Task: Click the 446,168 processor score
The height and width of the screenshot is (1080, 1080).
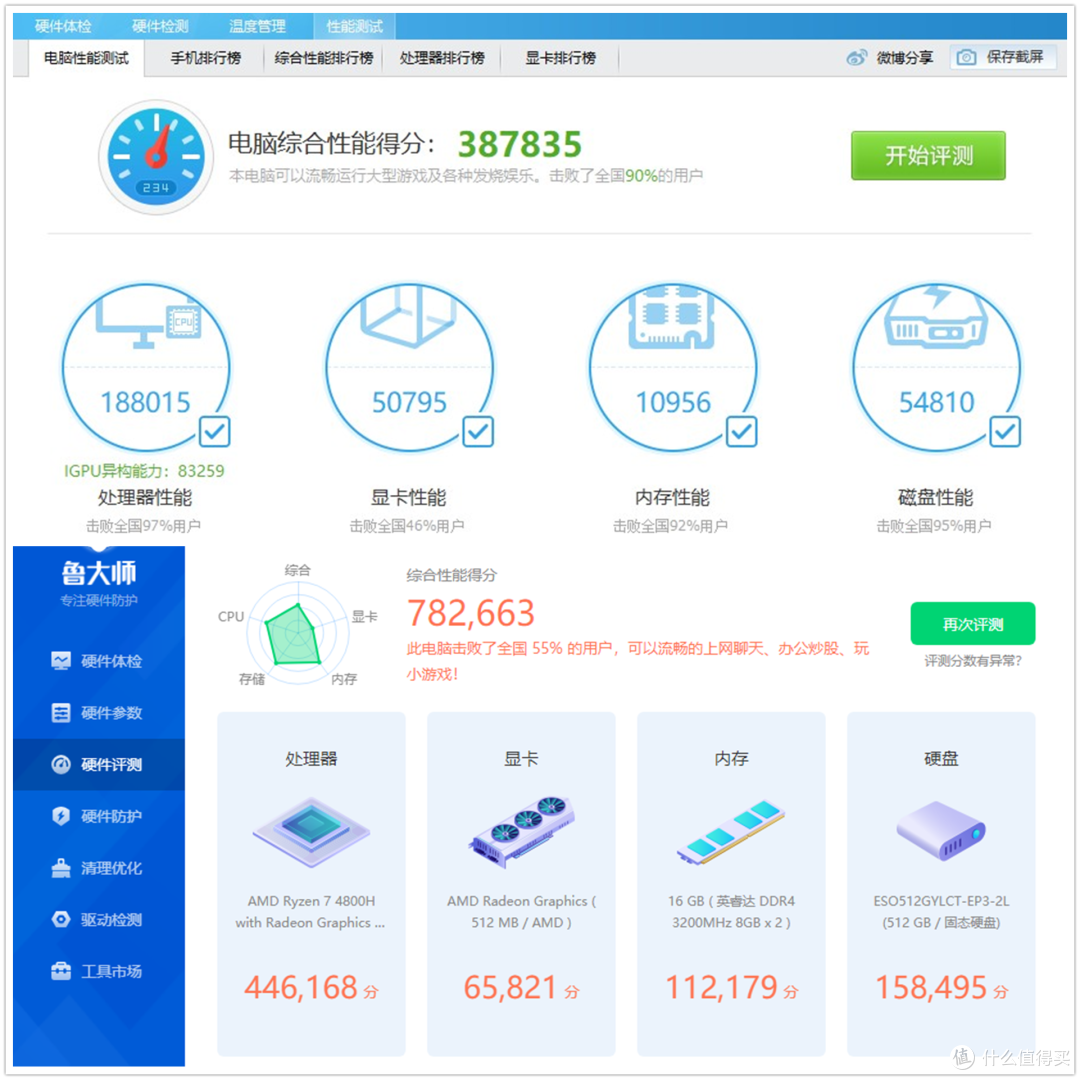Action: coord(311,988)
